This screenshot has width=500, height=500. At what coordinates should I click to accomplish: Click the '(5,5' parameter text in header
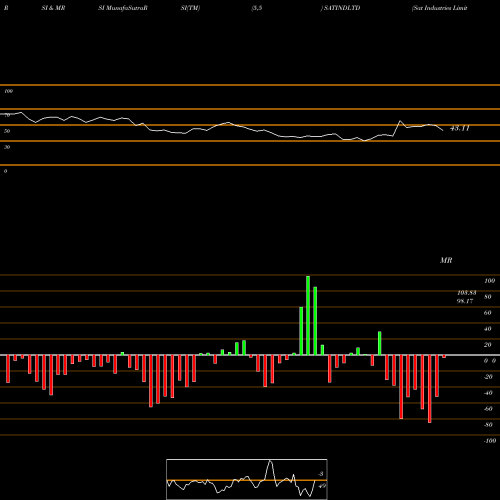pyautogui.click(x=257, y=8)
